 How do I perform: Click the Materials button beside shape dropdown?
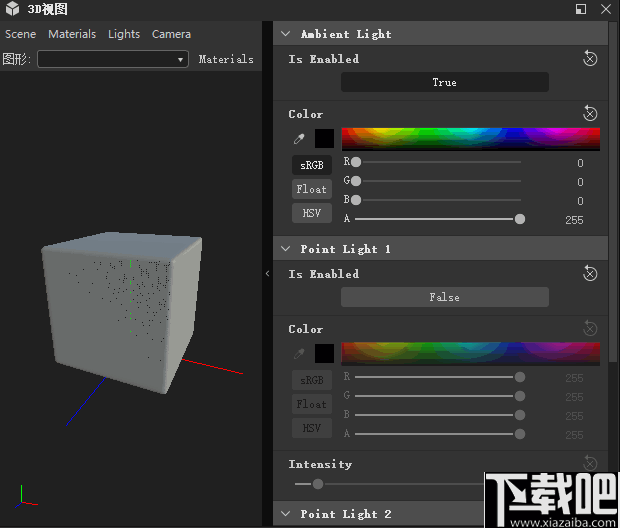(x=226, y=59)
